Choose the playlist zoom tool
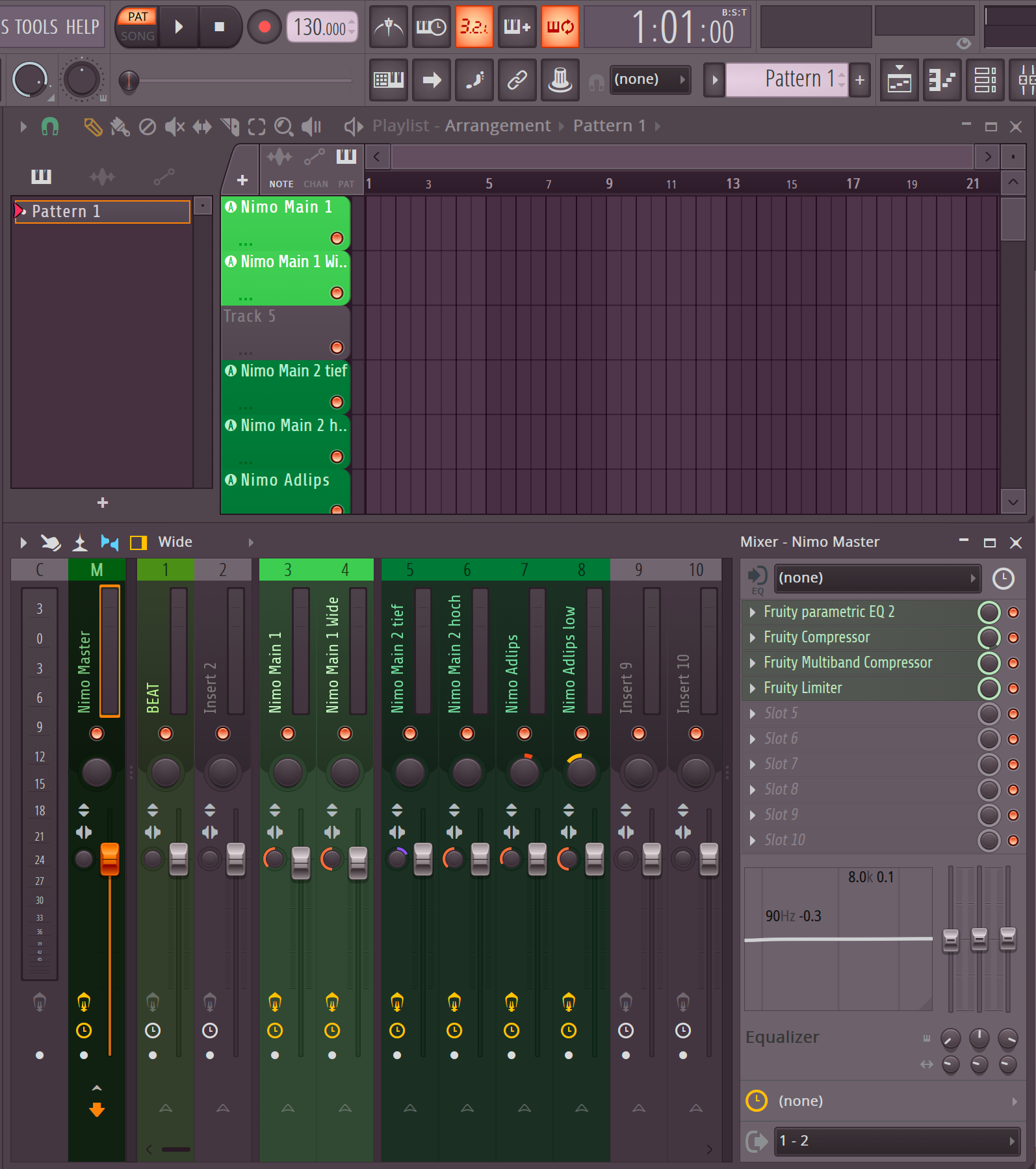Image resolution: width=1036 pixels, height=1169 pixels. point(283,126)
